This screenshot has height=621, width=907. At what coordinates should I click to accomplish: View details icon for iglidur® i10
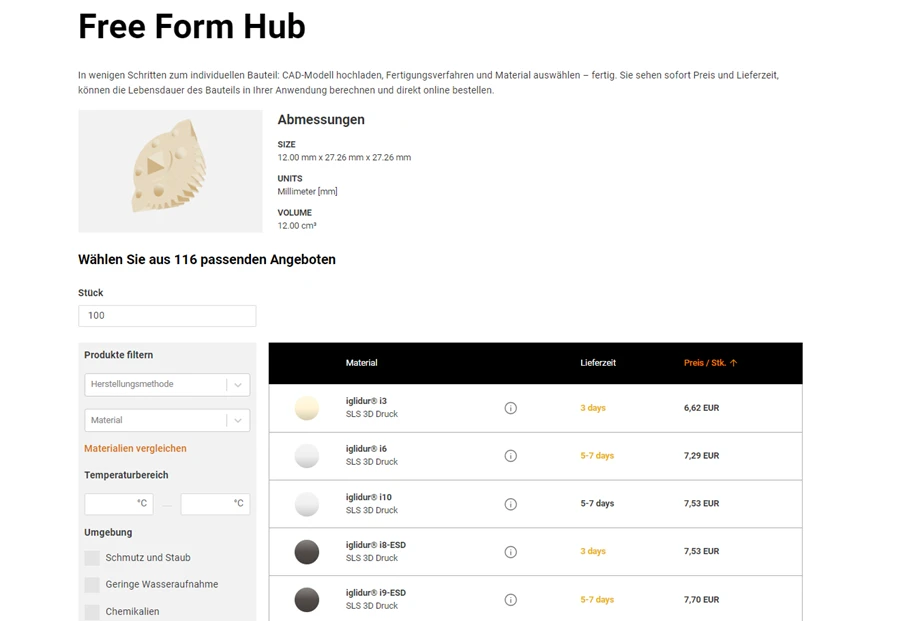(x=510, y=504)
